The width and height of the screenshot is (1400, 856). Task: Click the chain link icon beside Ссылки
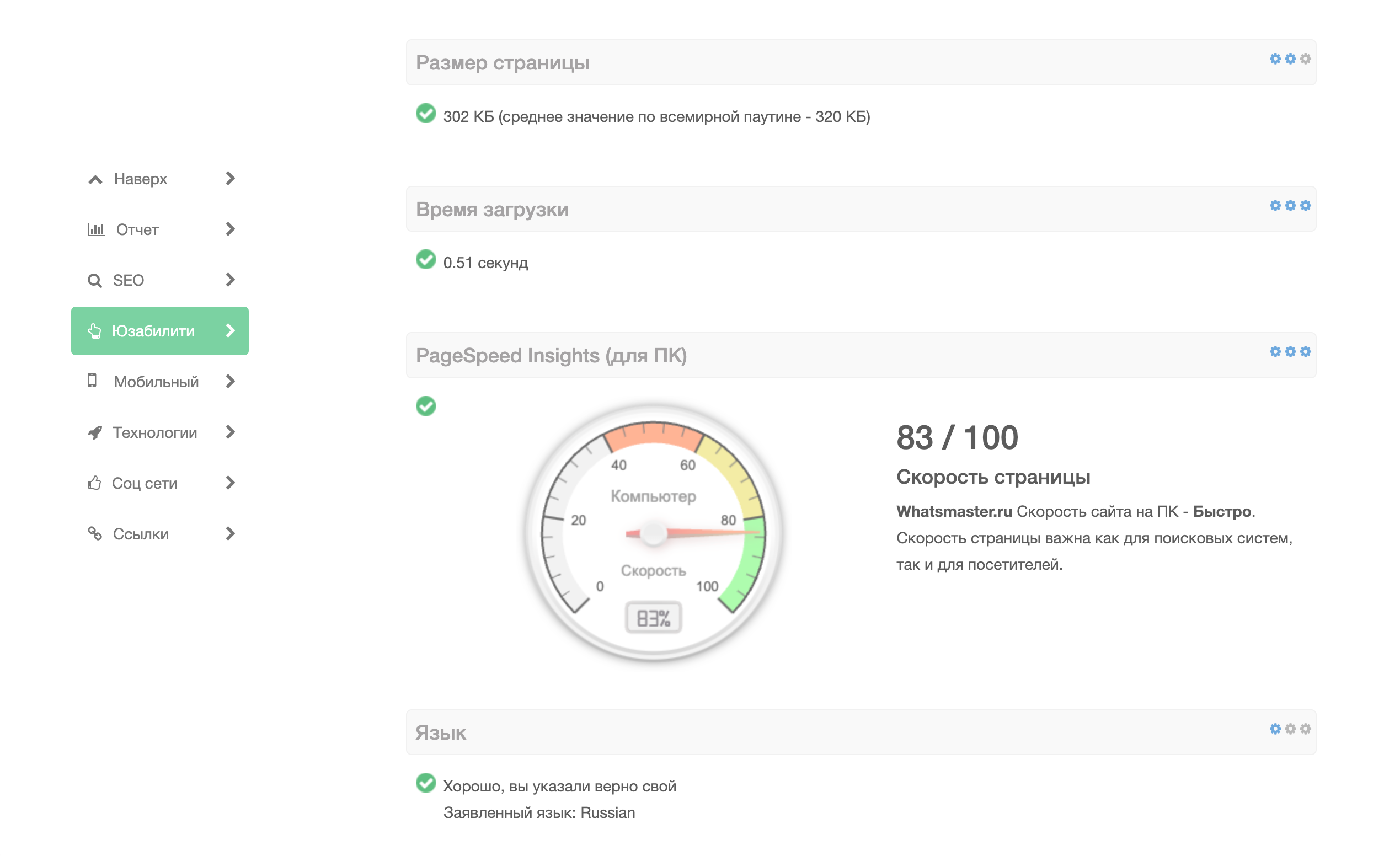click(x=94, y=534)
